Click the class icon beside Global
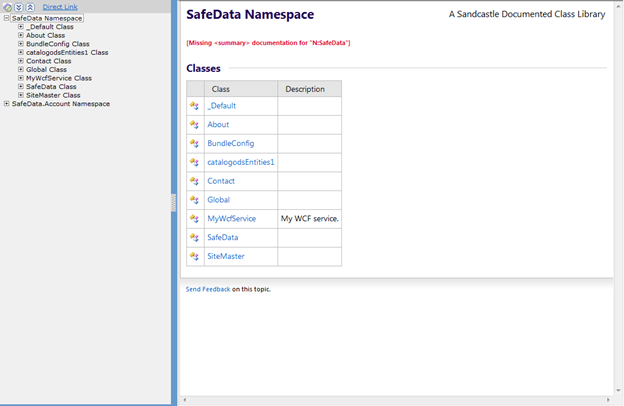Viewport: 624px width, 406px height. (x=195, y=200)
